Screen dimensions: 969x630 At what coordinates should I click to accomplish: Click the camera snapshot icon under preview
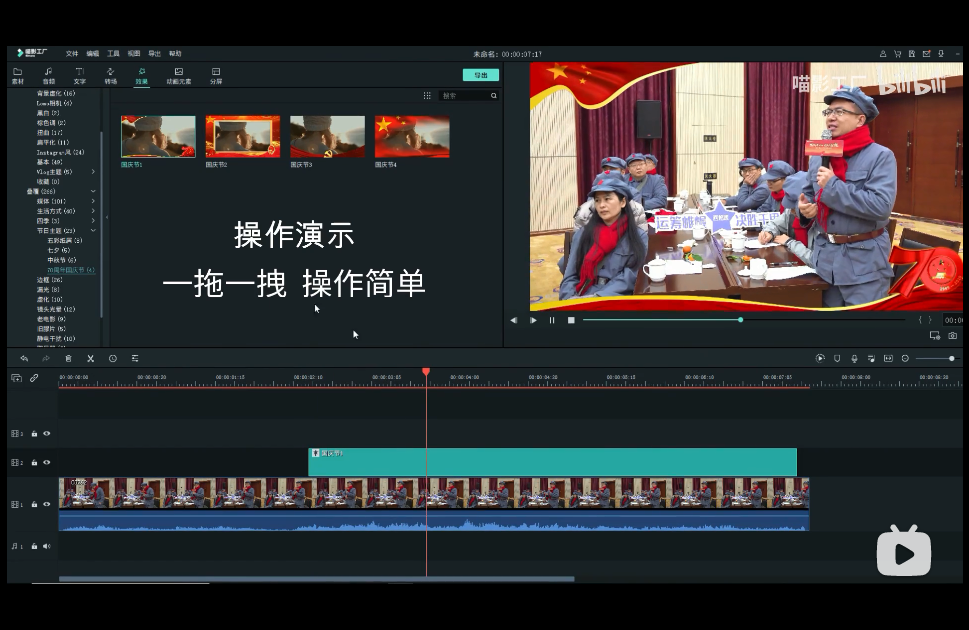coord(952,336)
